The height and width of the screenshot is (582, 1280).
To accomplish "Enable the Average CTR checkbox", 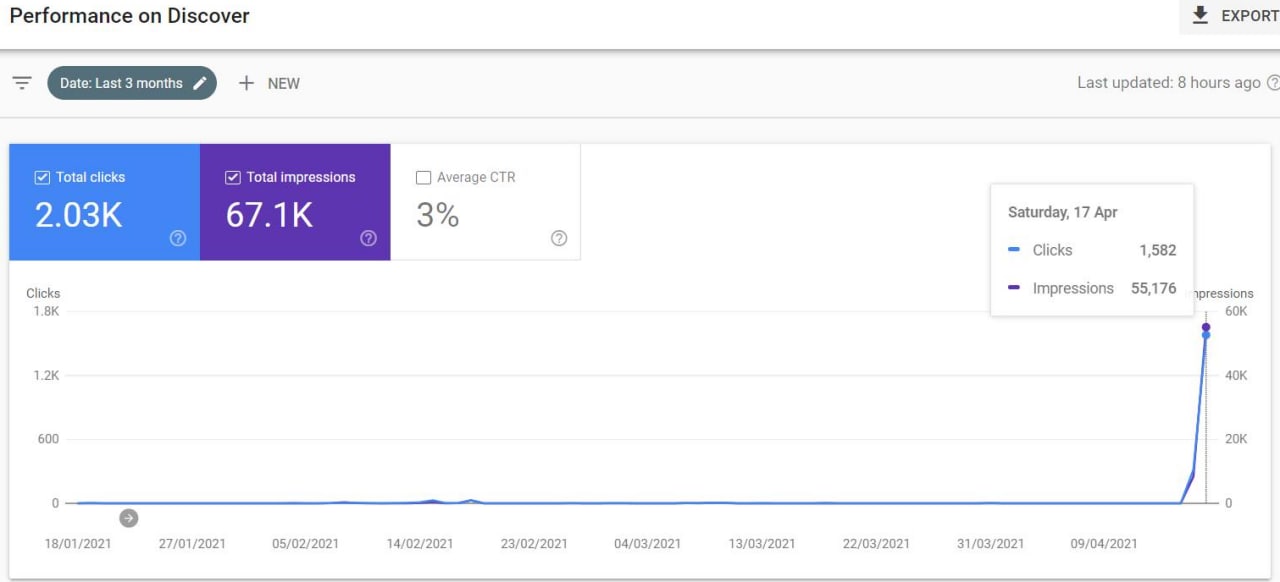I will (423, 177).
